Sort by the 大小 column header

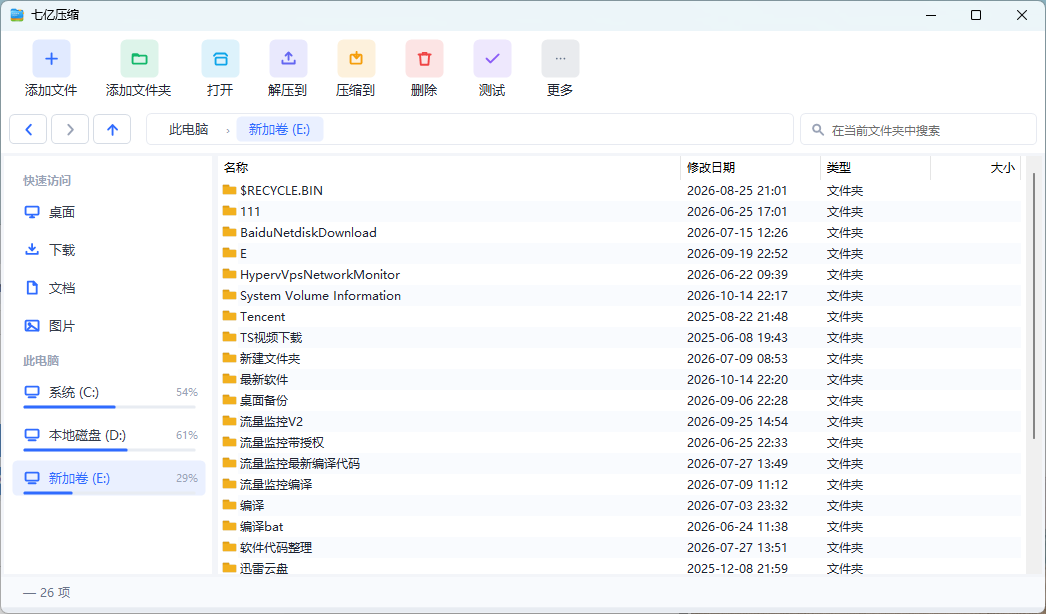[x=975, y=168]
